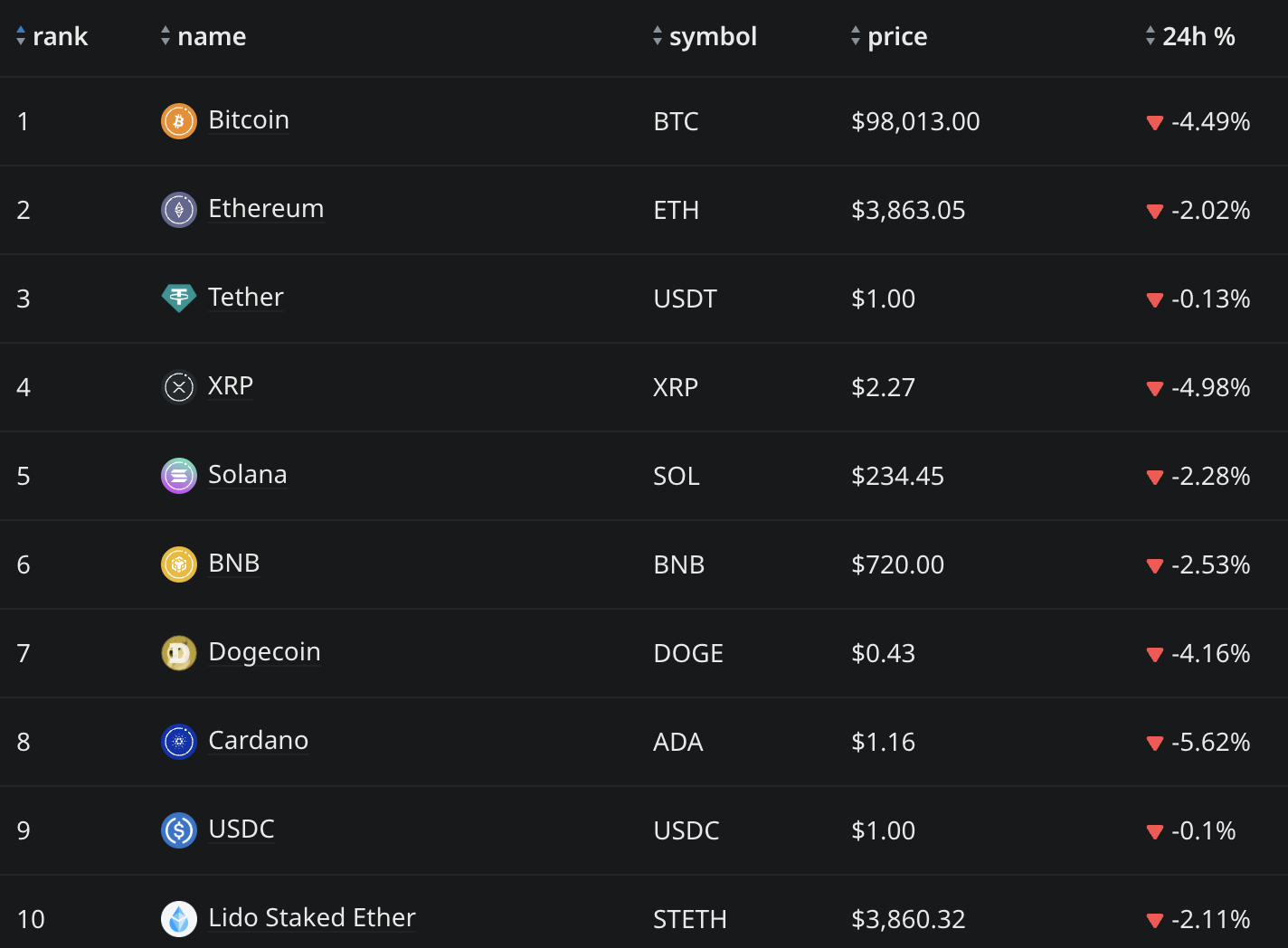1288x948 pixels.
Task: Open the Bitcoin name link
Action: 248,120
